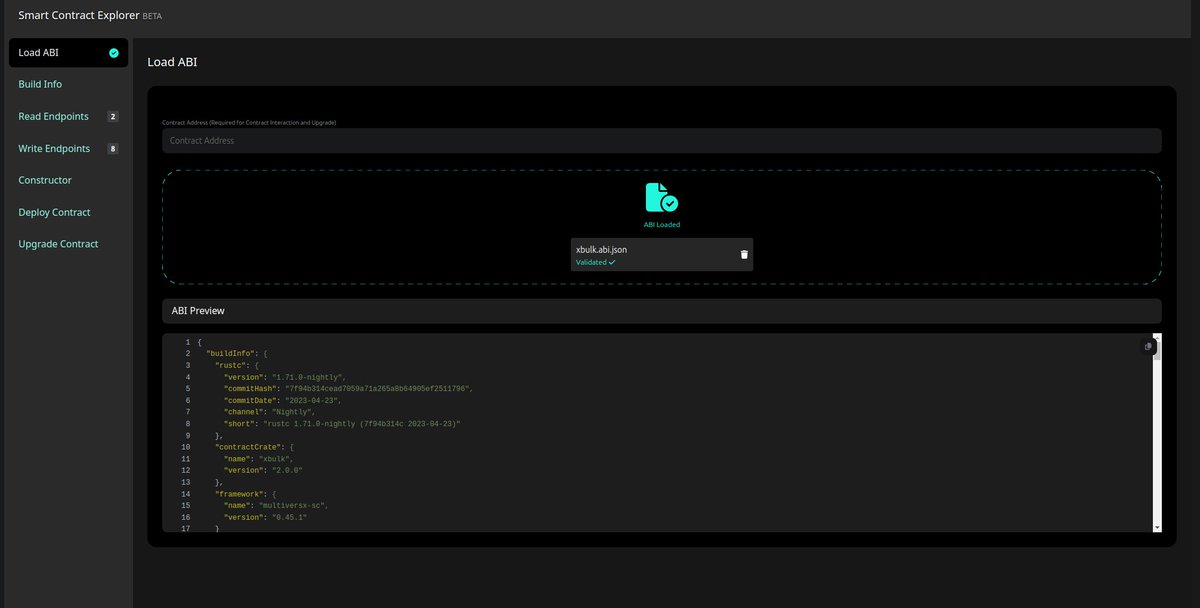Image resolution: width=1200 pixels, height=608 pixels.
Task: Go to Read Endpoints
Action: [53, 117]
